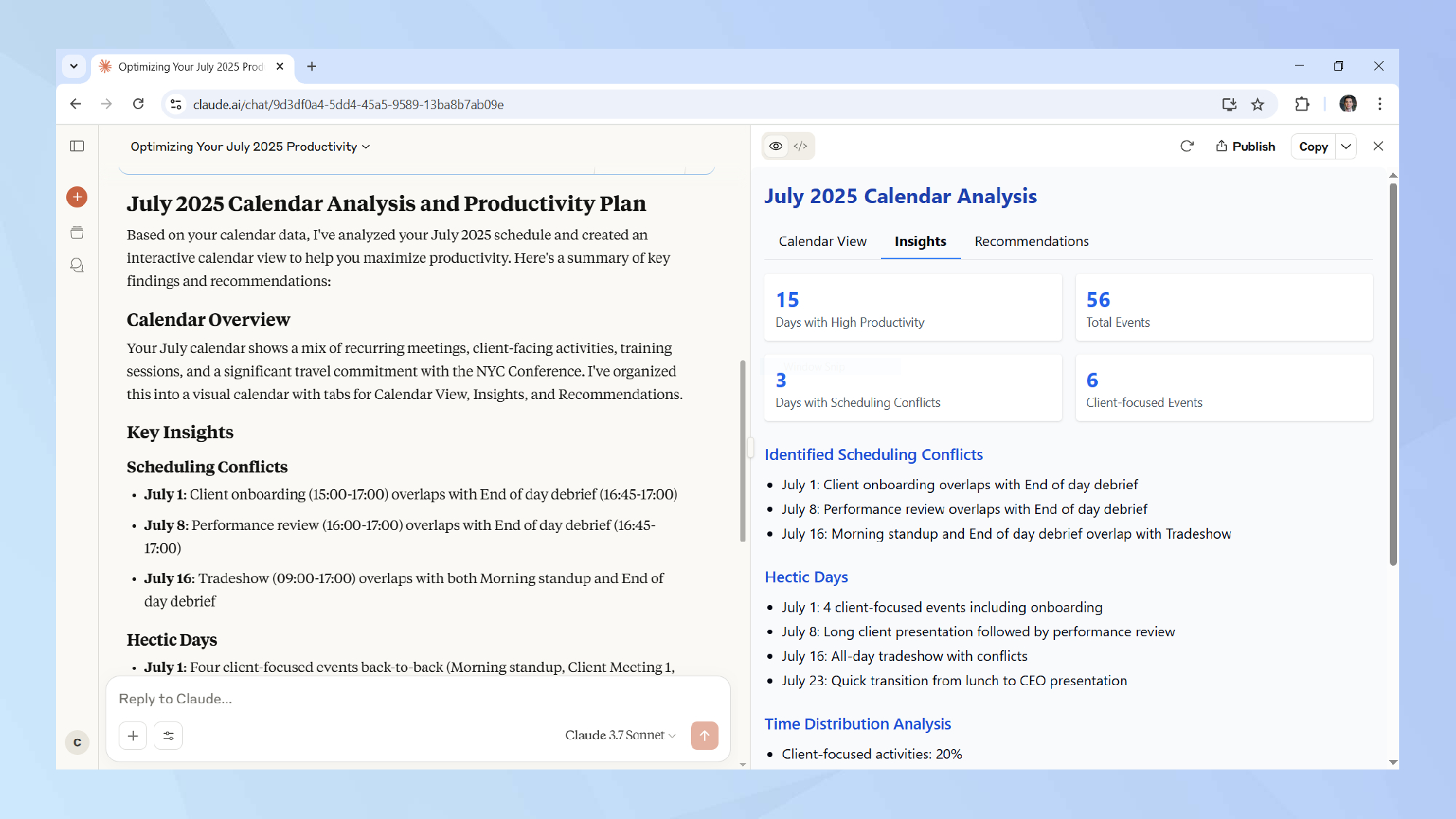
Task: Open the Projects icon in the sidebar
Action: (x=76, y=232)
